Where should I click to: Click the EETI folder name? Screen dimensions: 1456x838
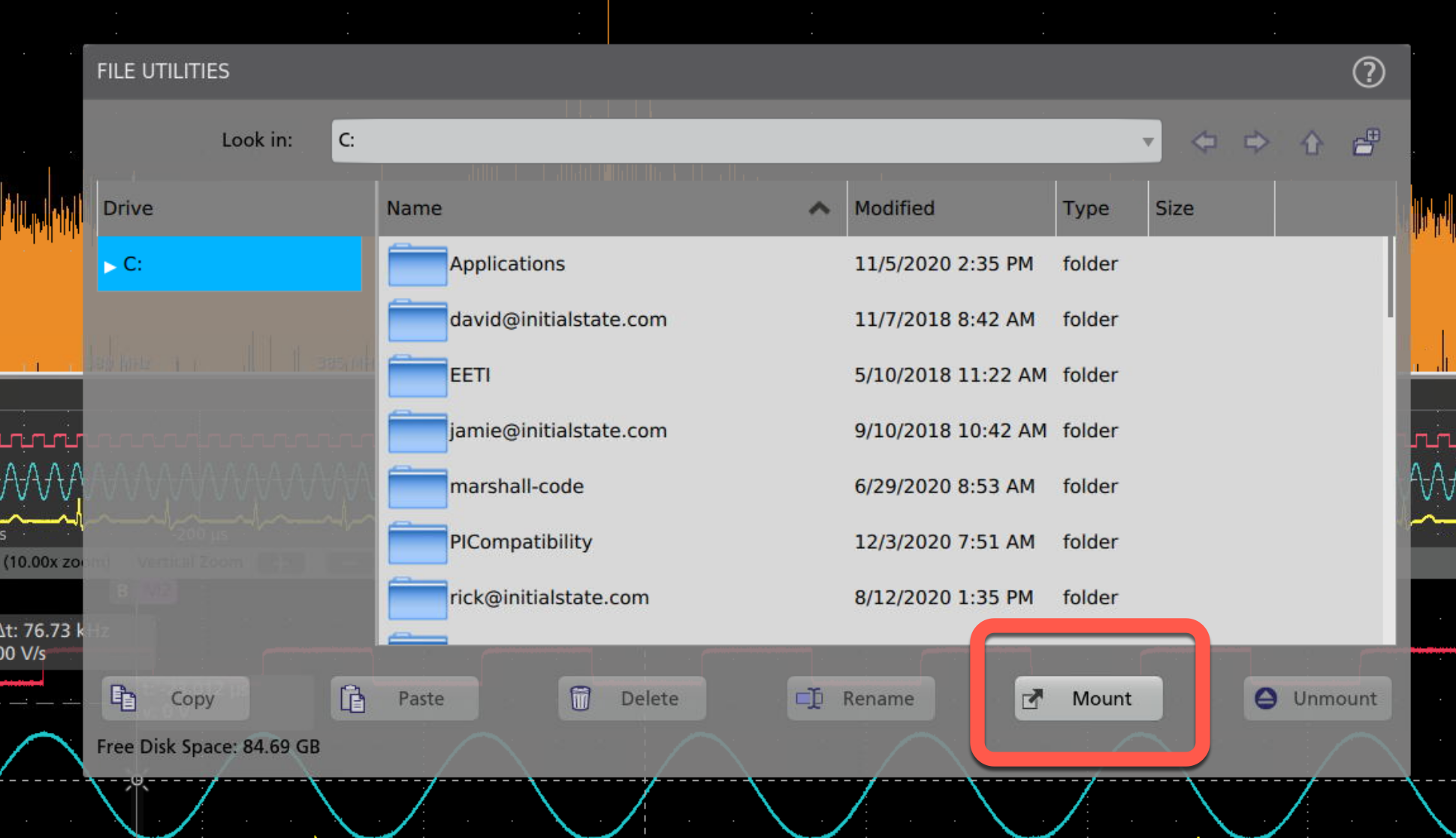tap(470, 375)
